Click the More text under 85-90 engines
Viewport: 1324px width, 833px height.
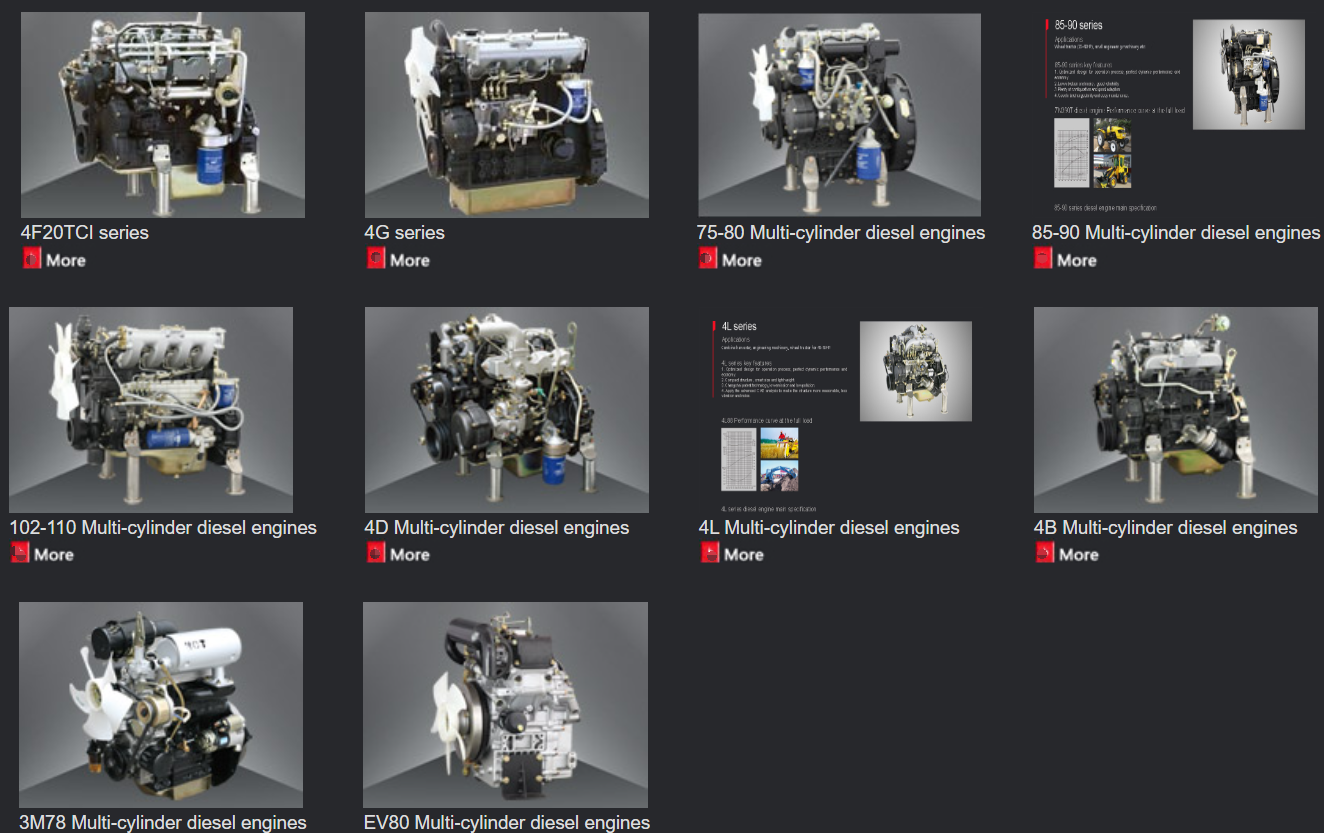(x=1077, y=260)
